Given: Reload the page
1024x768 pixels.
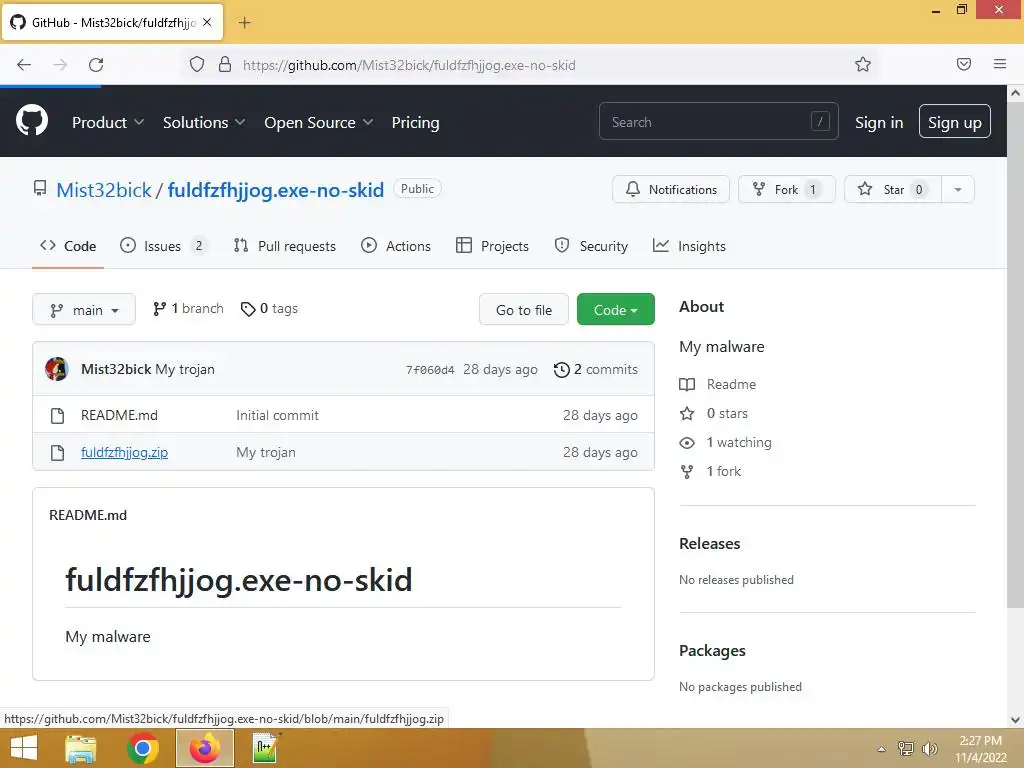Looking at the screenshot, I should [96, 65].
